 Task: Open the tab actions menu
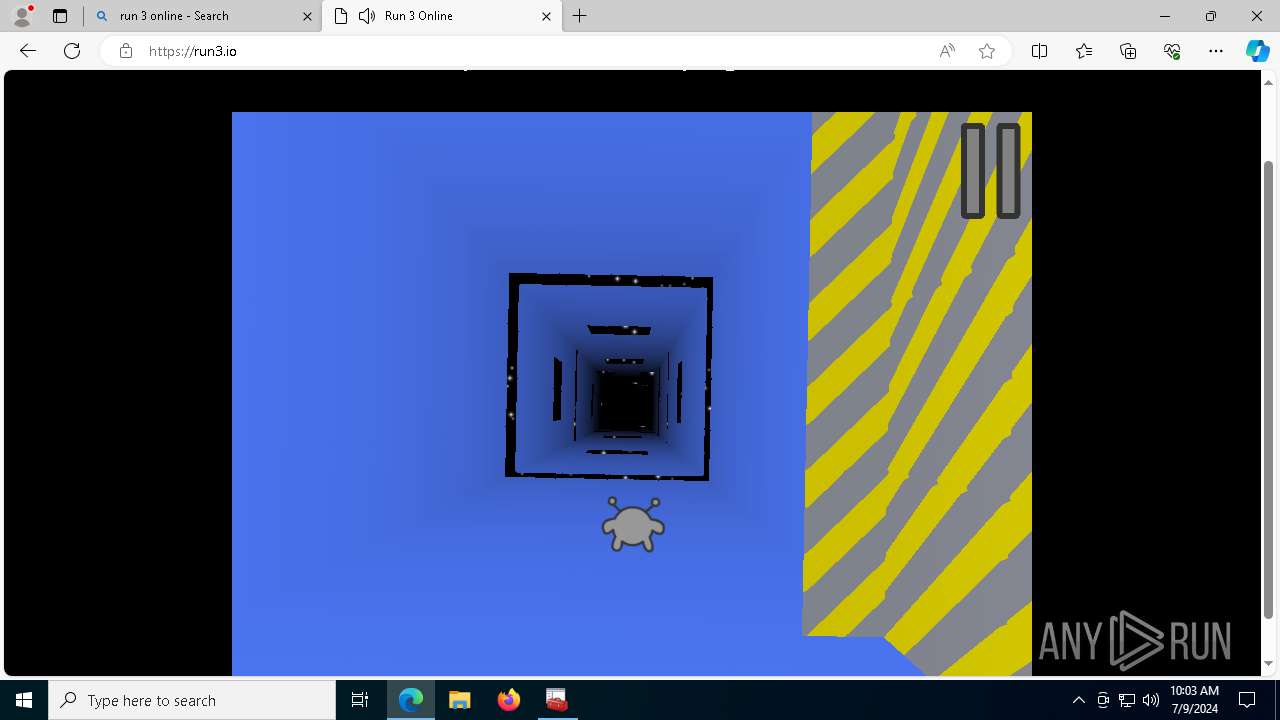tap(60, 16)
